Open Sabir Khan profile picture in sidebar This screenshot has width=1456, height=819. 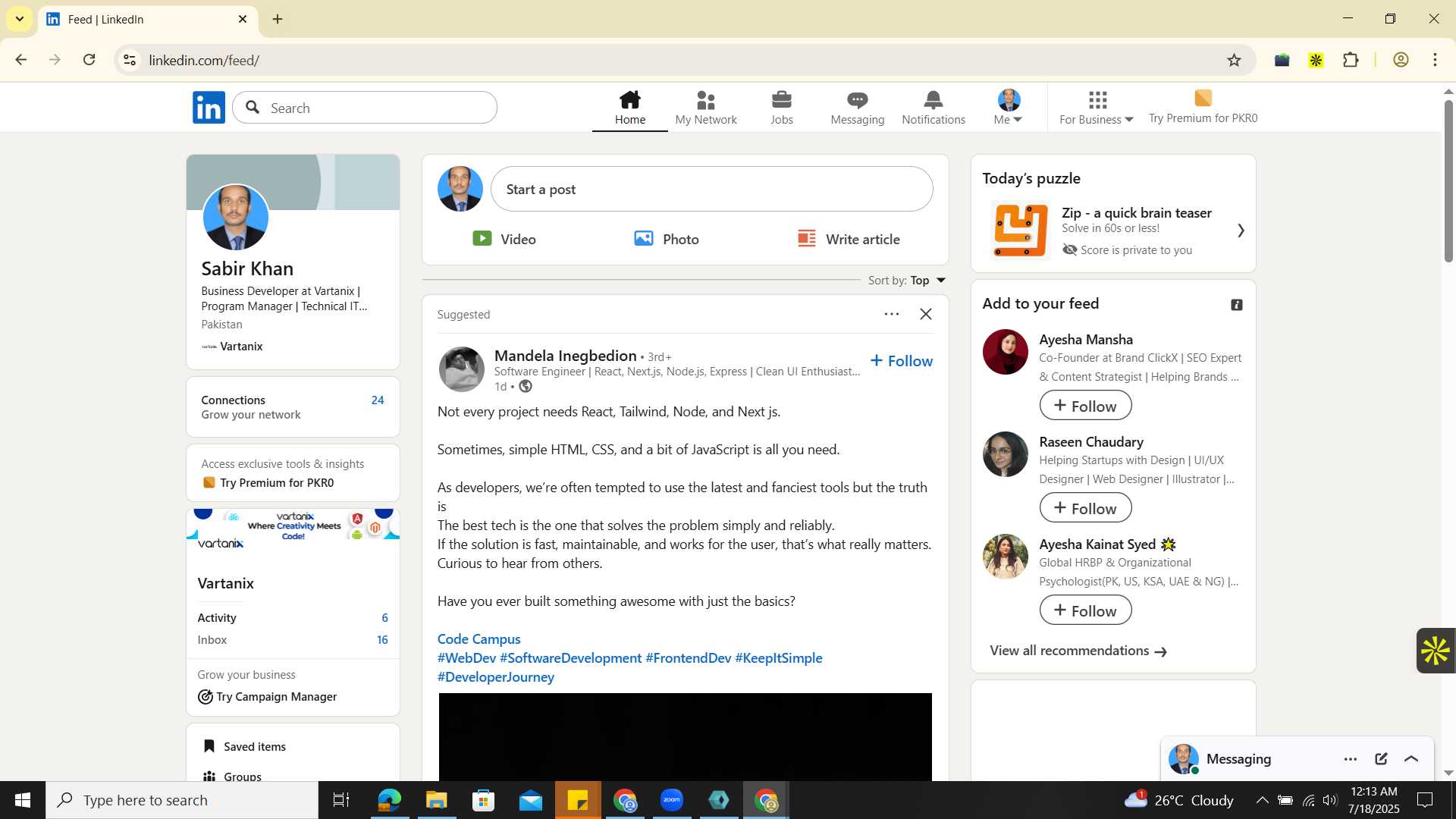point(236,218)
